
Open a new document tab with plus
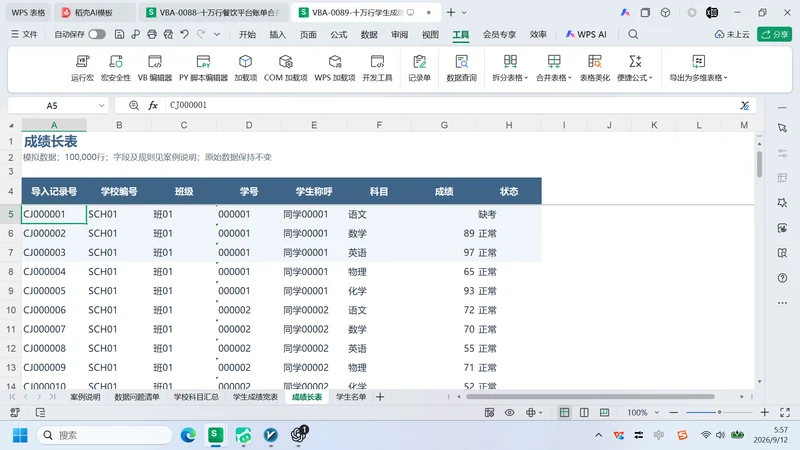click(451, 12)
